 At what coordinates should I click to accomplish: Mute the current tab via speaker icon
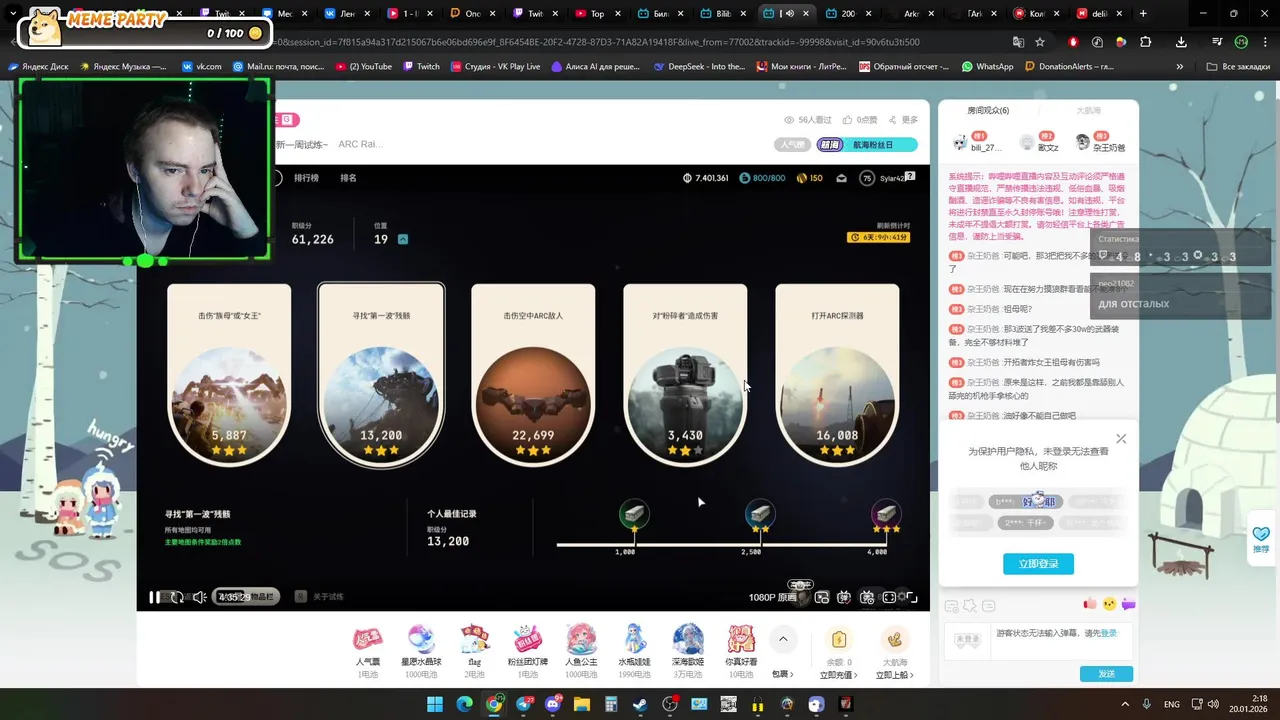(x=788, y=14)
